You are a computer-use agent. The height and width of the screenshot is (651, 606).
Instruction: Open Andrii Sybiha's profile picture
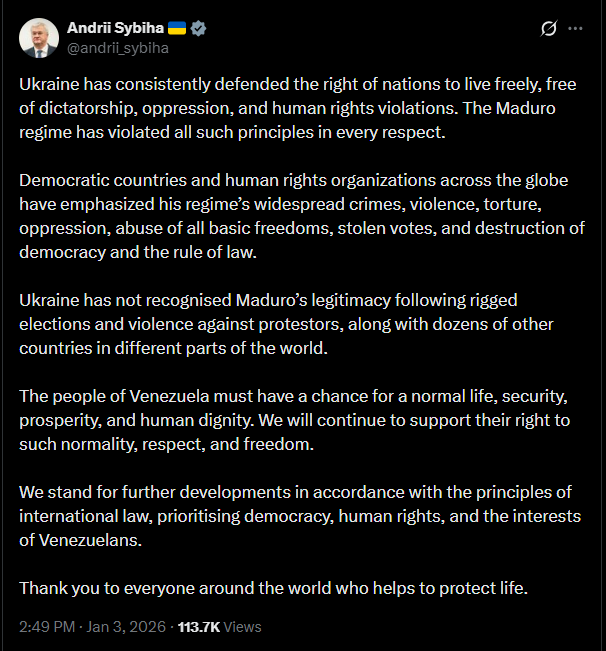(x=38, y=37)
